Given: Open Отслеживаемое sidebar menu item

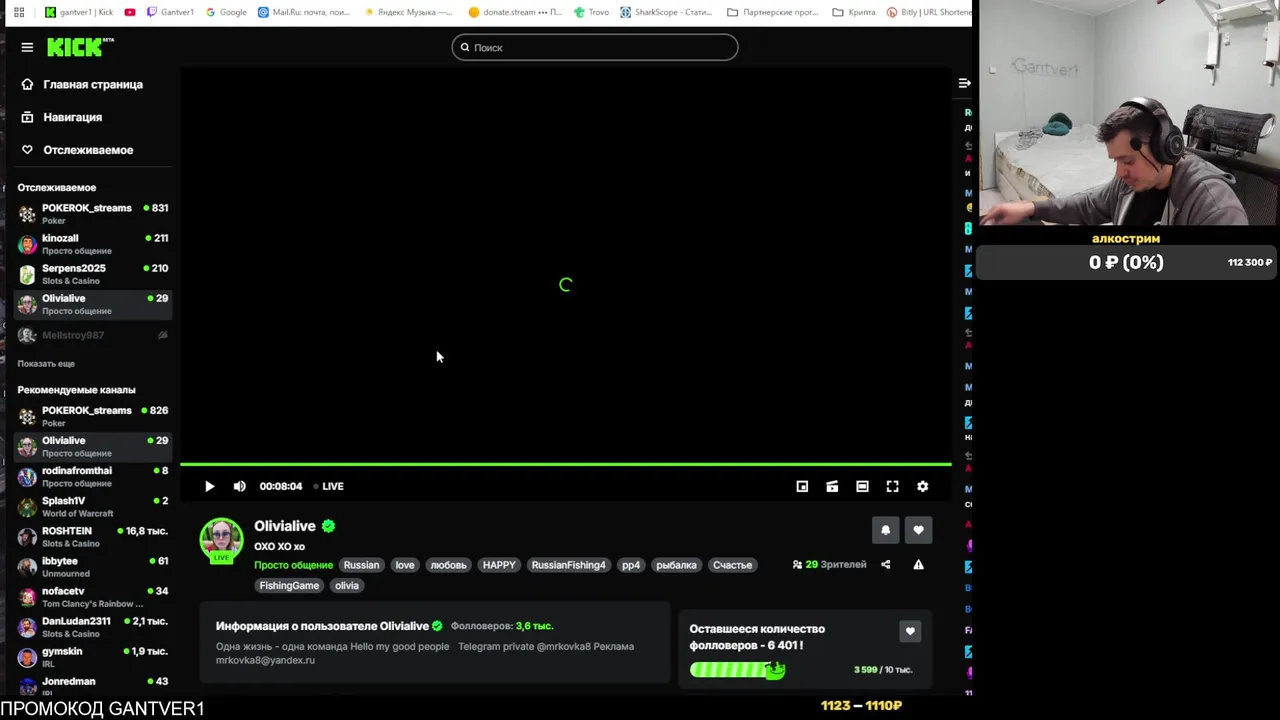Looking at the screenshot, I should (x=88, y=150).
